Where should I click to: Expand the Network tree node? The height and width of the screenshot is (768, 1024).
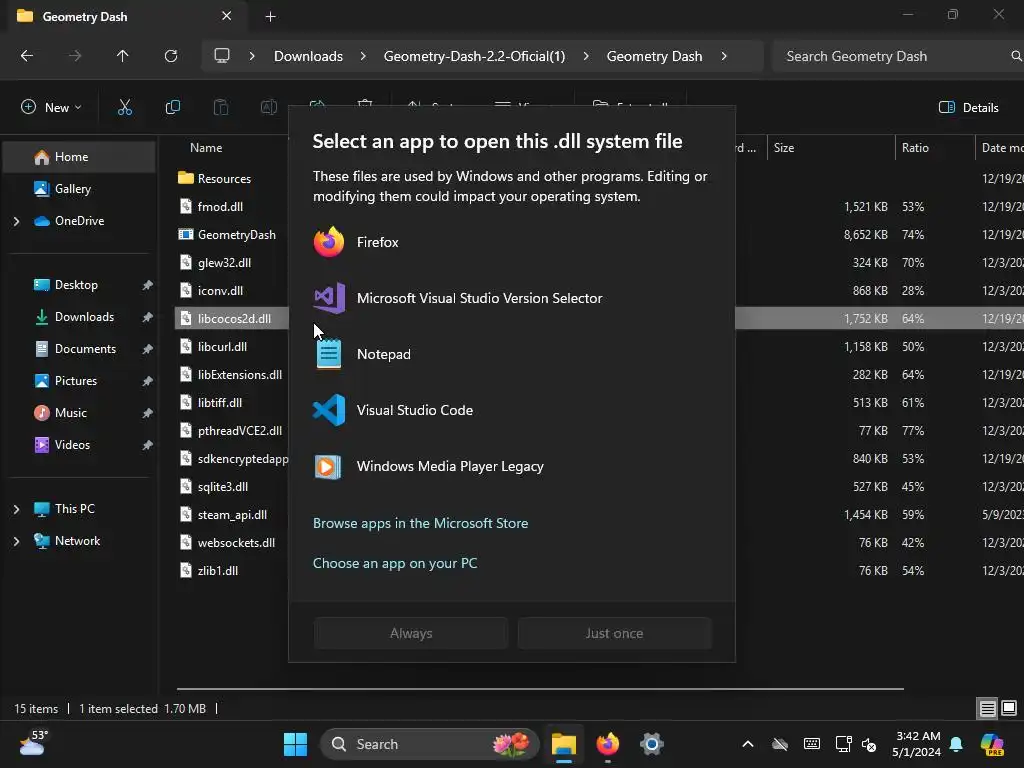click(x=16, y=541)
